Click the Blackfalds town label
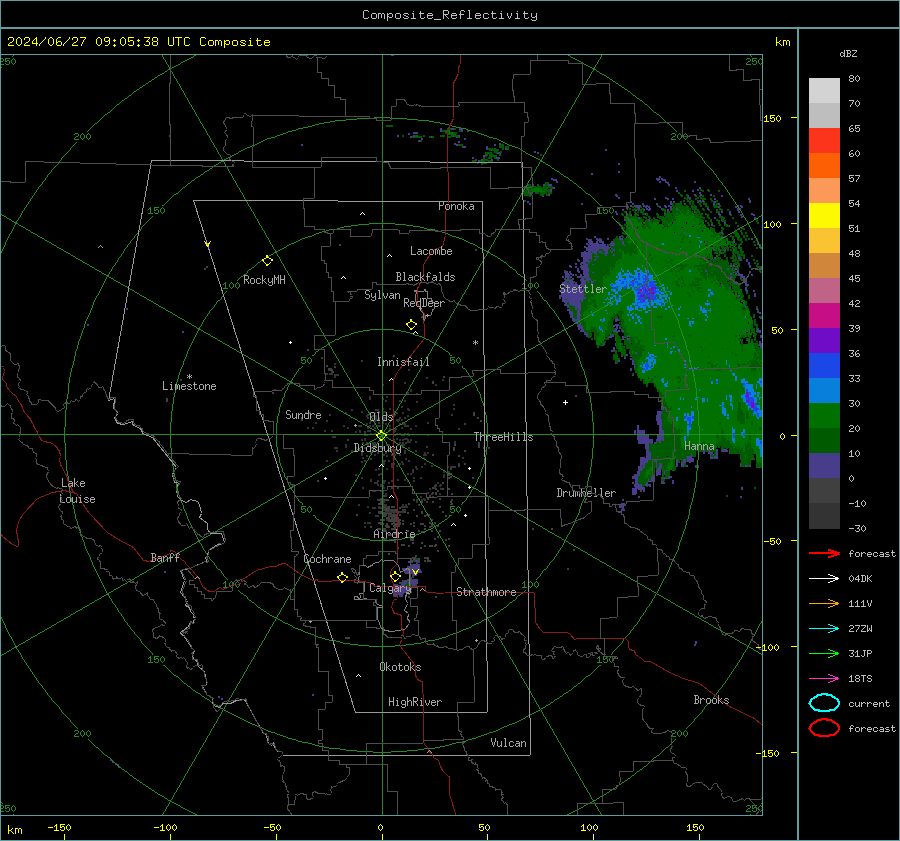 click(x=425, y=277)
